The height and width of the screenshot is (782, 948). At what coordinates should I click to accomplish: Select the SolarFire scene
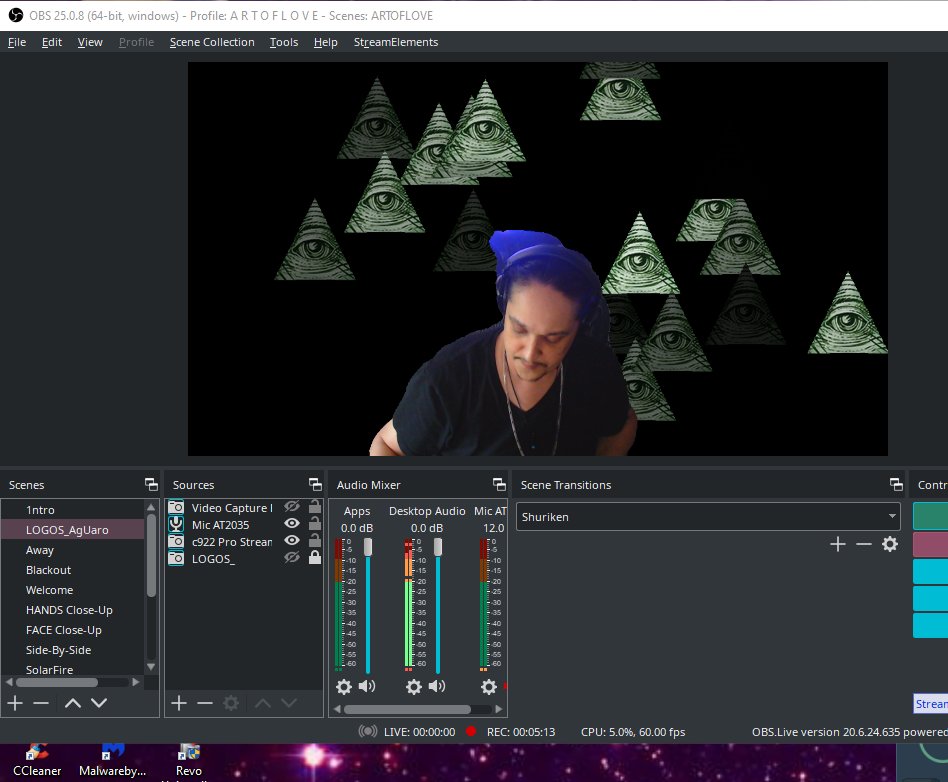[73, 669]
